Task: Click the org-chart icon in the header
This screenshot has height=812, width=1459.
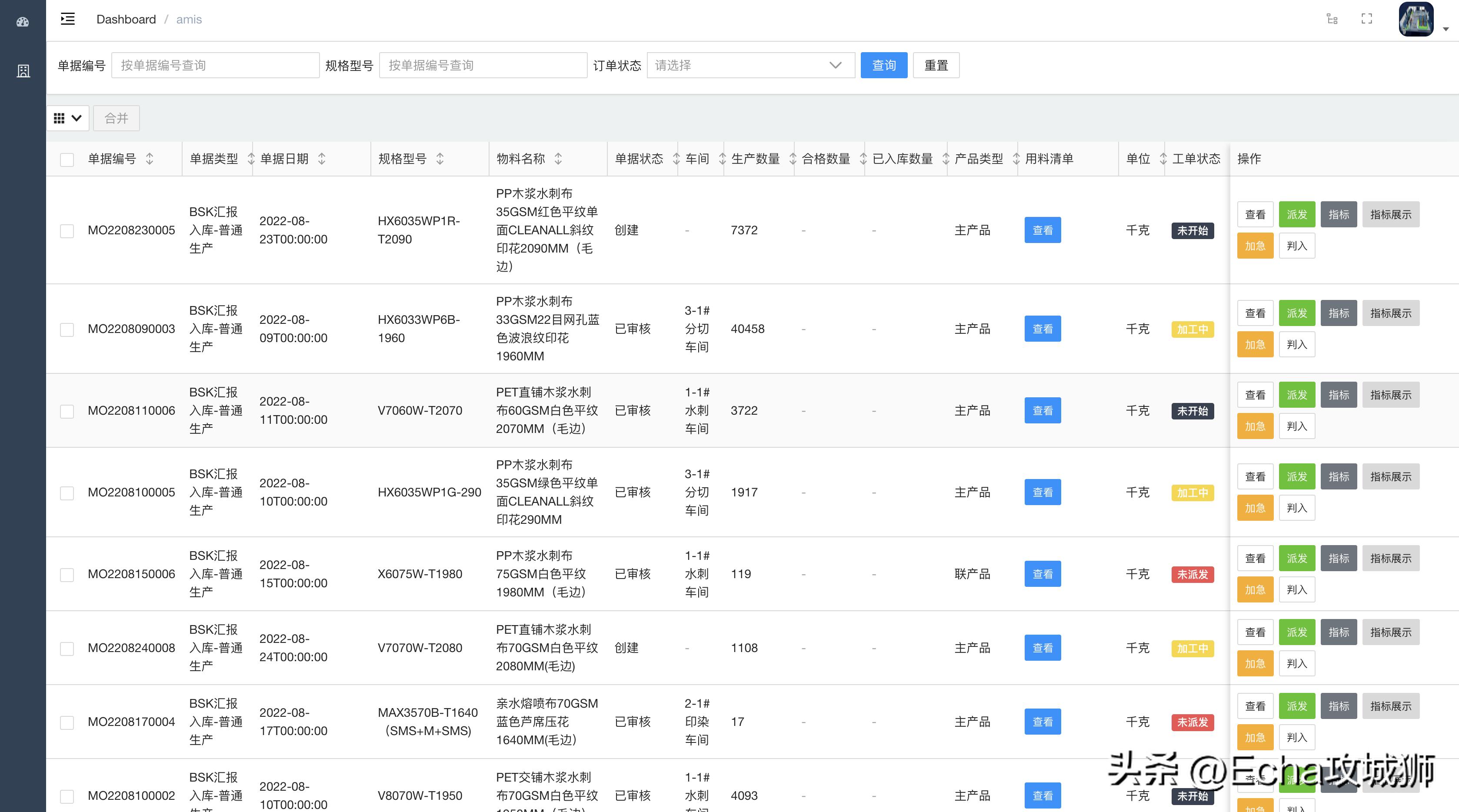Action: point(1332,19)
